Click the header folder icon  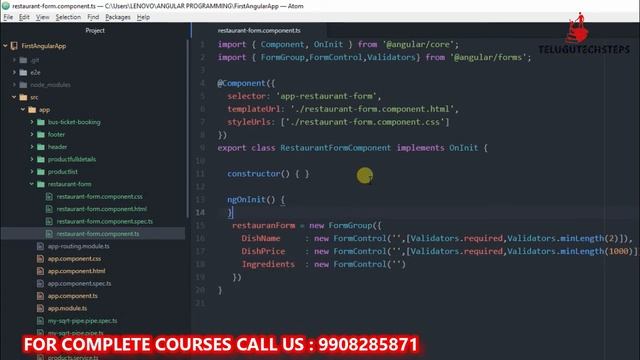point(41,147)
